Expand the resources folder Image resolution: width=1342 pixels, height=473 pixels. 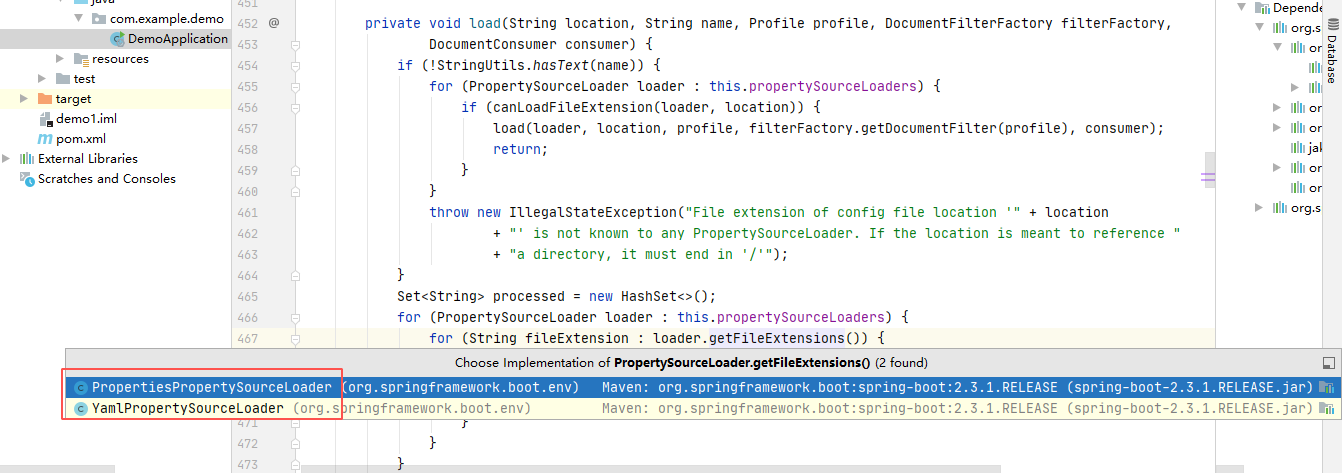click(x=60, y=59)
